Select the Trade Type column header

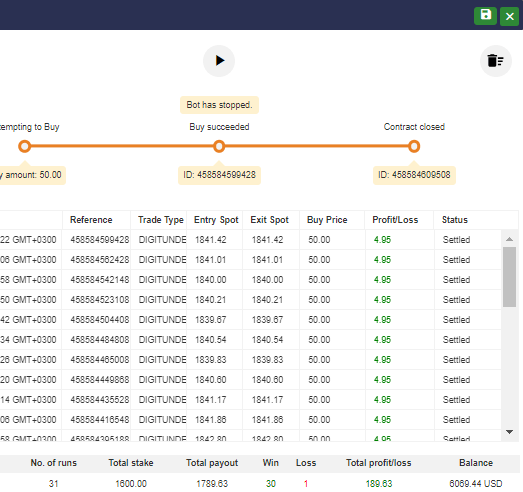pos(161,220)
